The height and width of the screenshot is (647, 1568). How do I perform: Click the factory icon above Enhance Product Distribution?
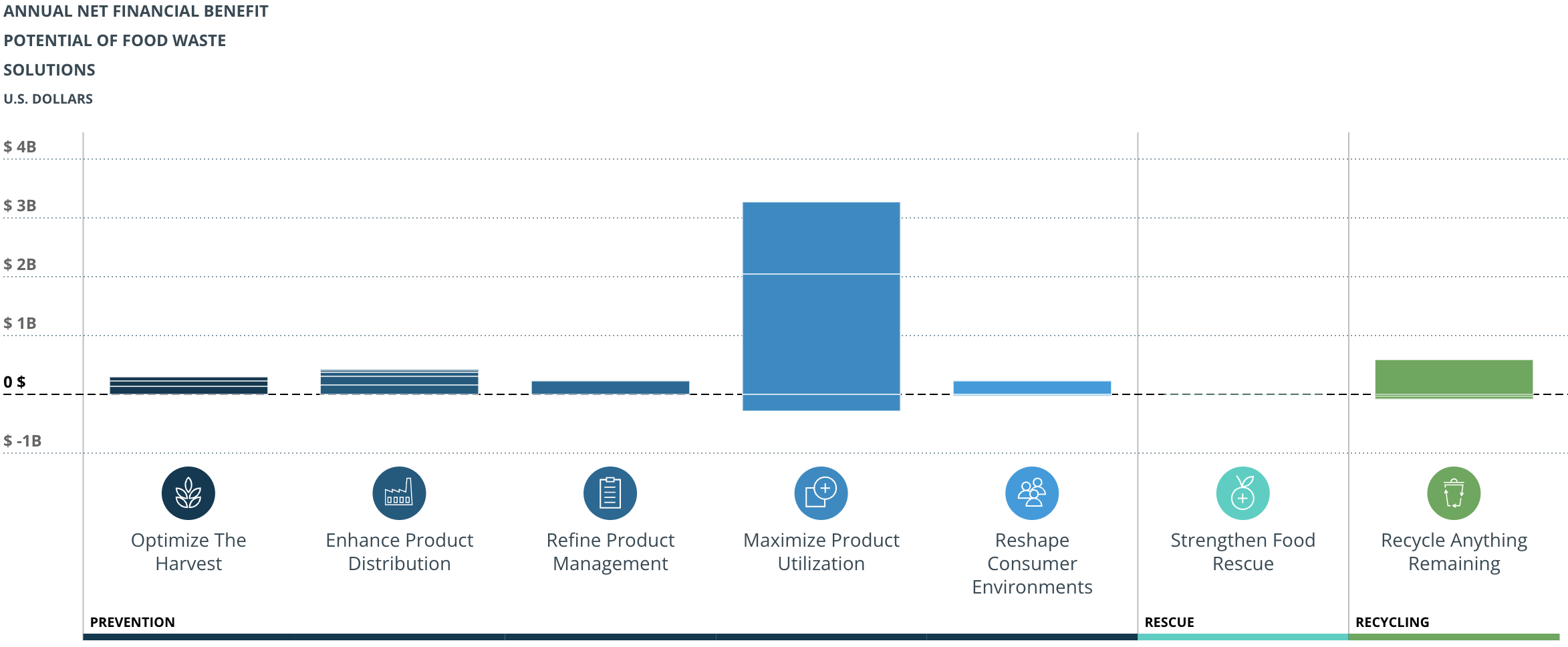(399, 493)
